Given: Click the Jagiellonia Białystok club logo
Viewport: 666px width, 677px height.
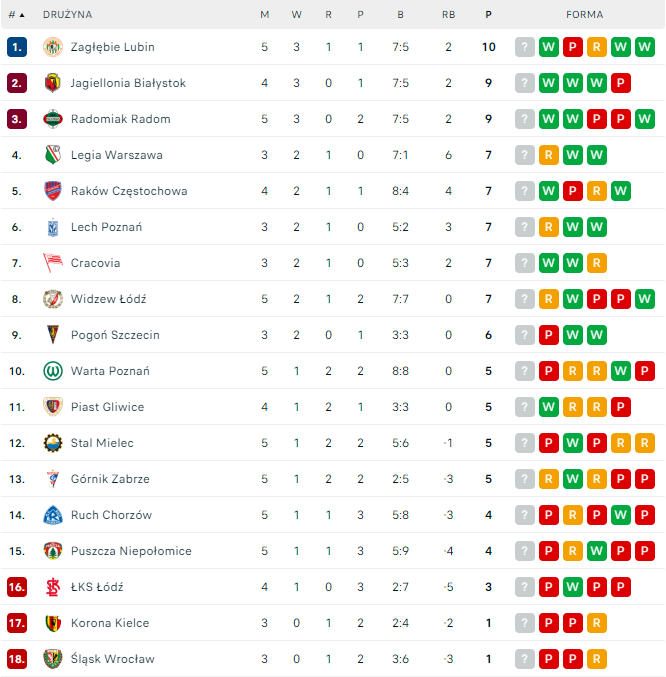Looking at the screenshot, I should (53, 83).
